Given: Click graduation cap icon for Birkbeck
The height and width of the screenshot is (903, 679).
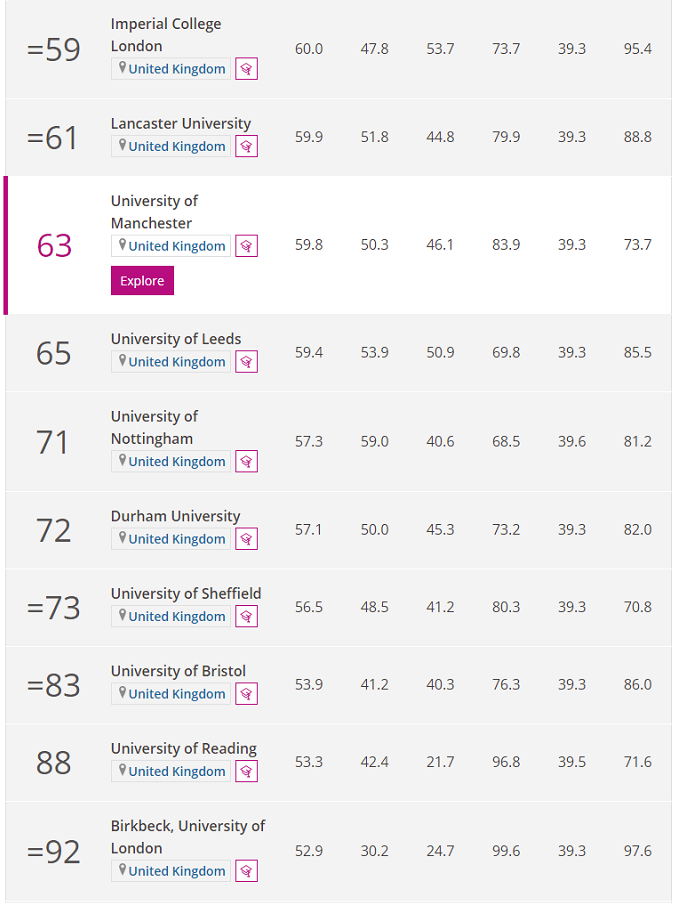Looking at the screenshot, I should pos(246,871).
